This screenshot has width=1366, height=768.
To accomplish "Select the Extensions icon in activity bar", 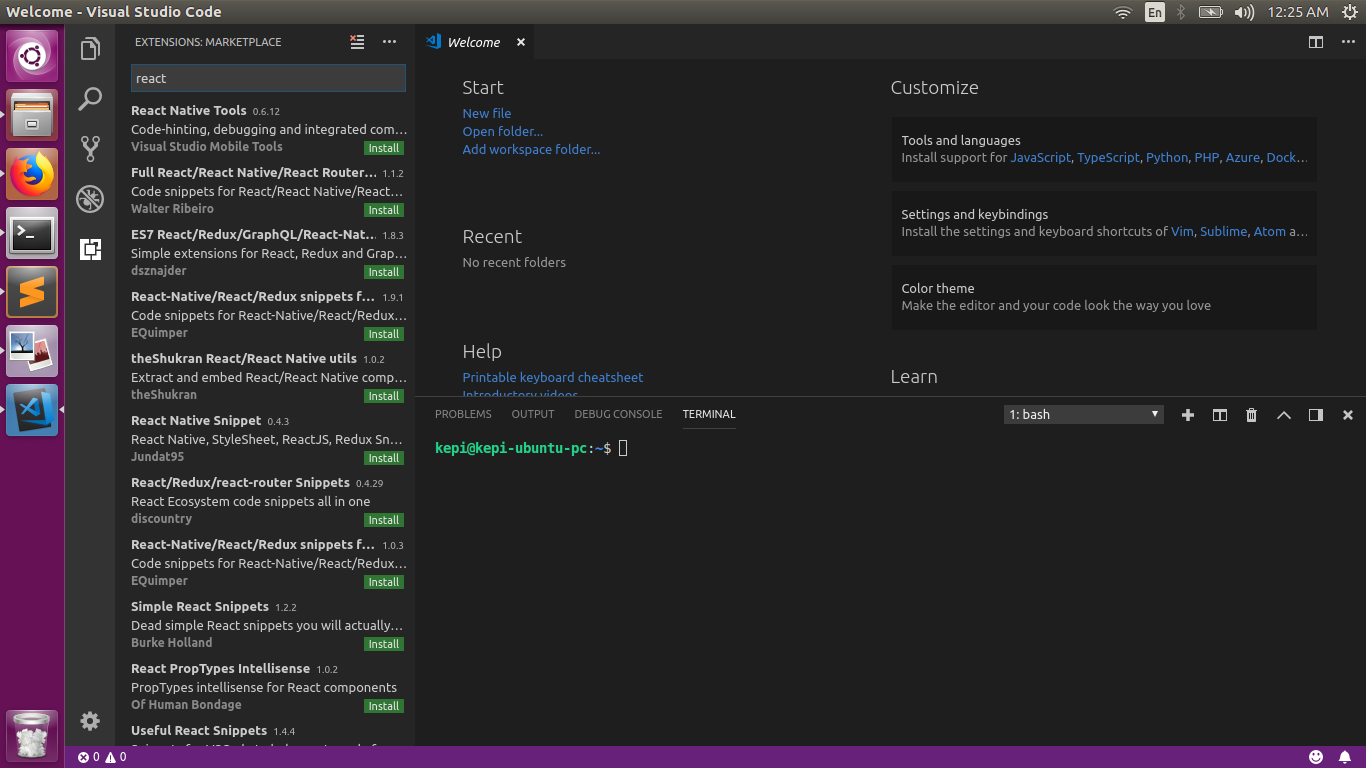I will (x=90, y=249).
